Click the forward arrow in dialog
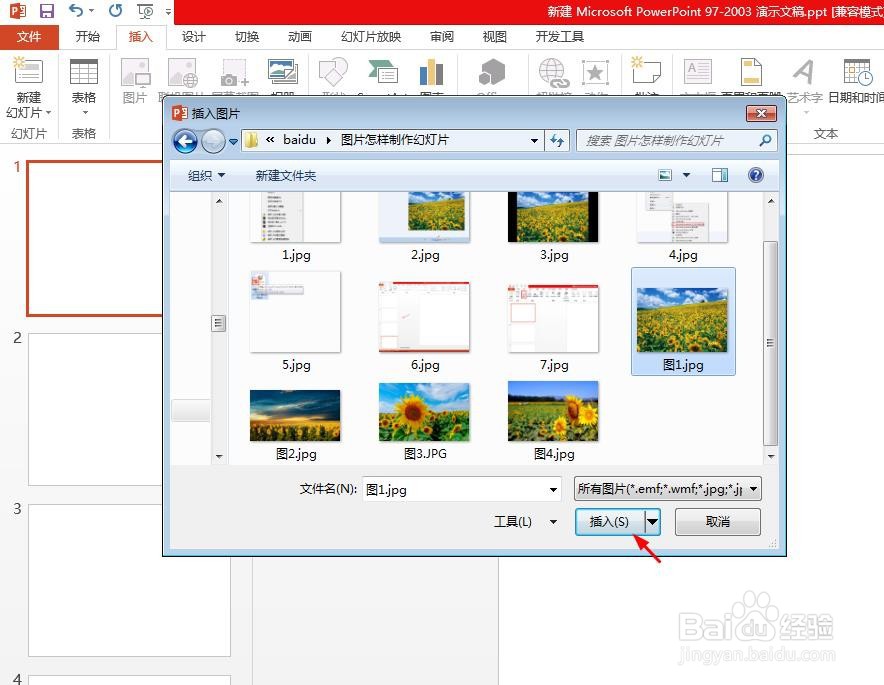This screenshot has height=685, width=884. 213,141
